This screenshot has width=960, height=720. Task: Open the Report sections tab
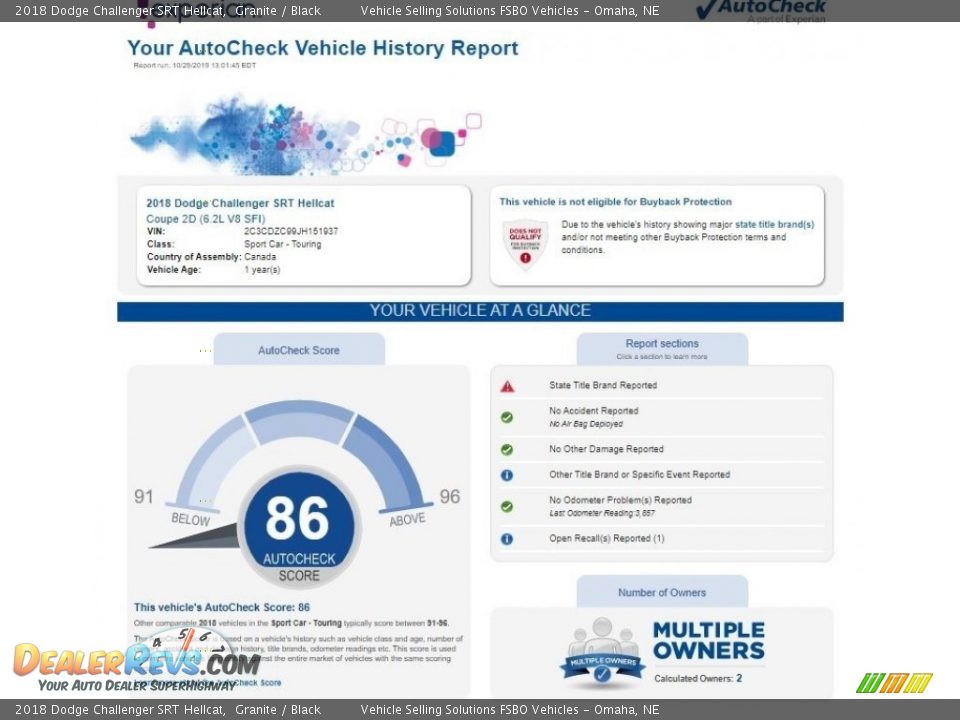pyautogui.click(x=662, y=349)
